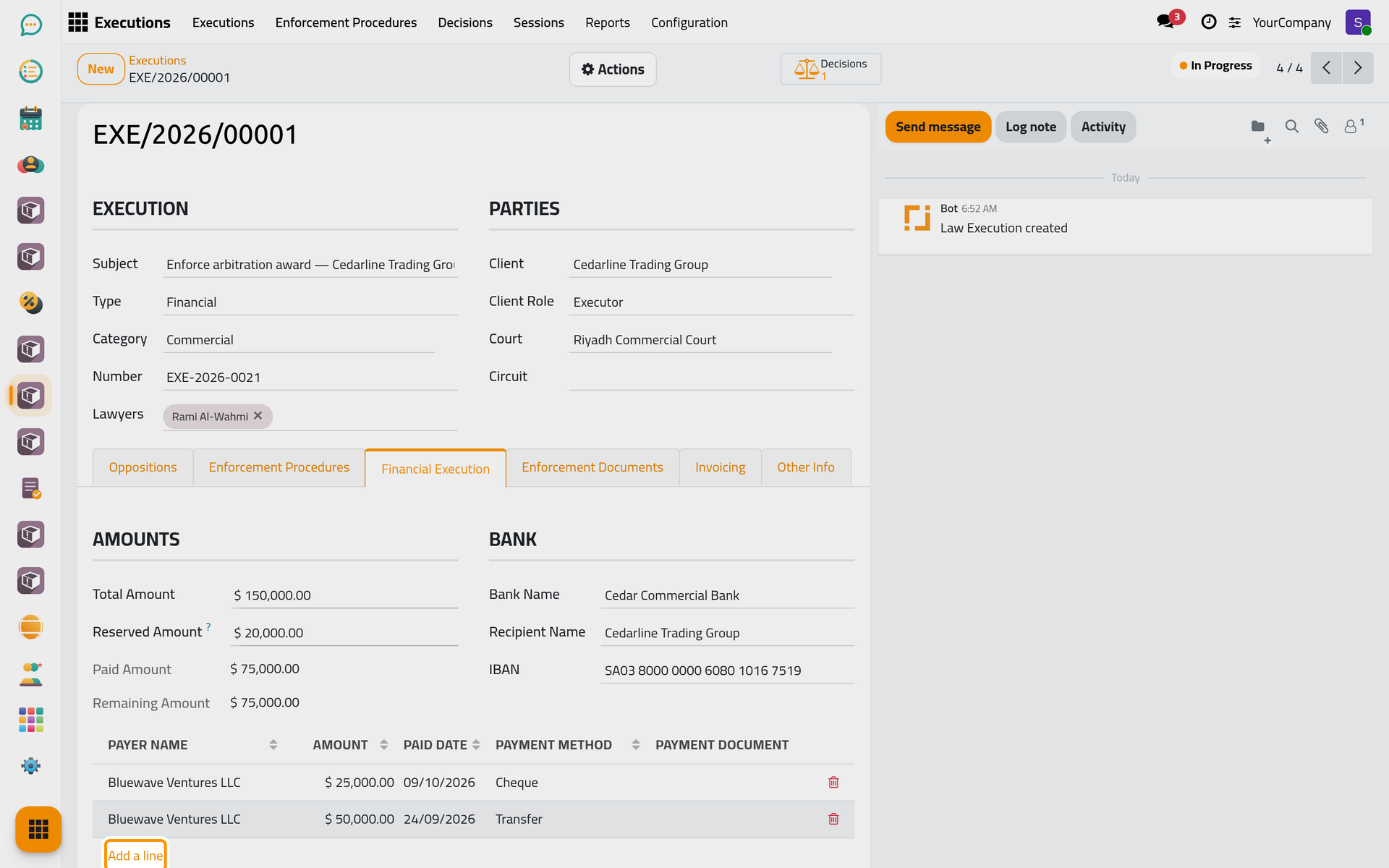Open the Discuss chat bubble sidebar icon

(x=30, y=25)
